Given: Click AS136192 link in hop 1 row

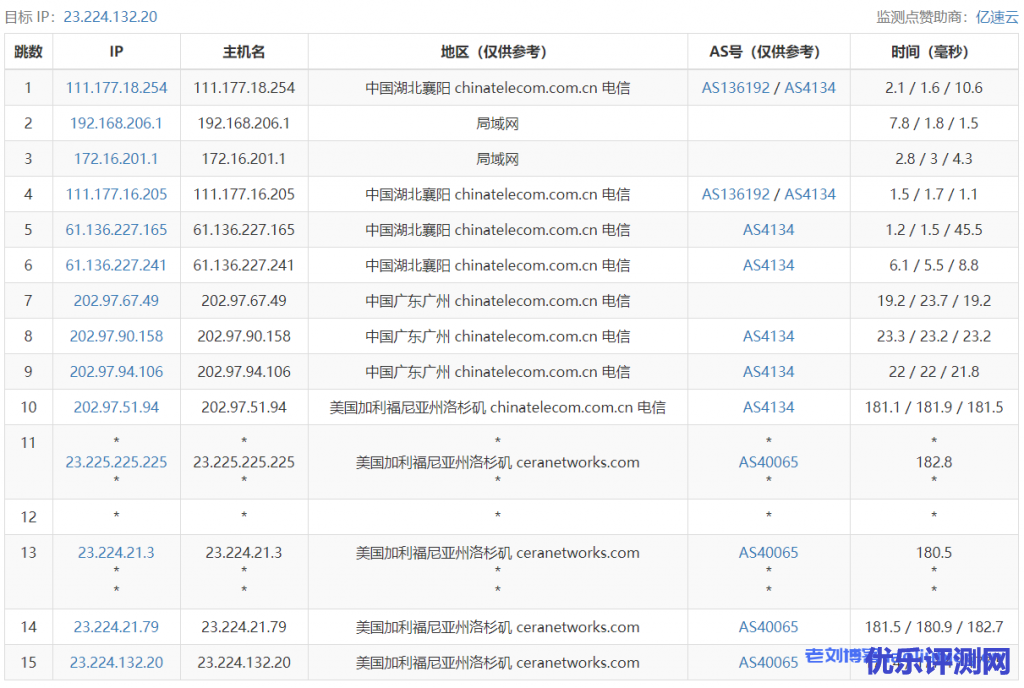Looking at the screenshot, I should pos(736,88).
